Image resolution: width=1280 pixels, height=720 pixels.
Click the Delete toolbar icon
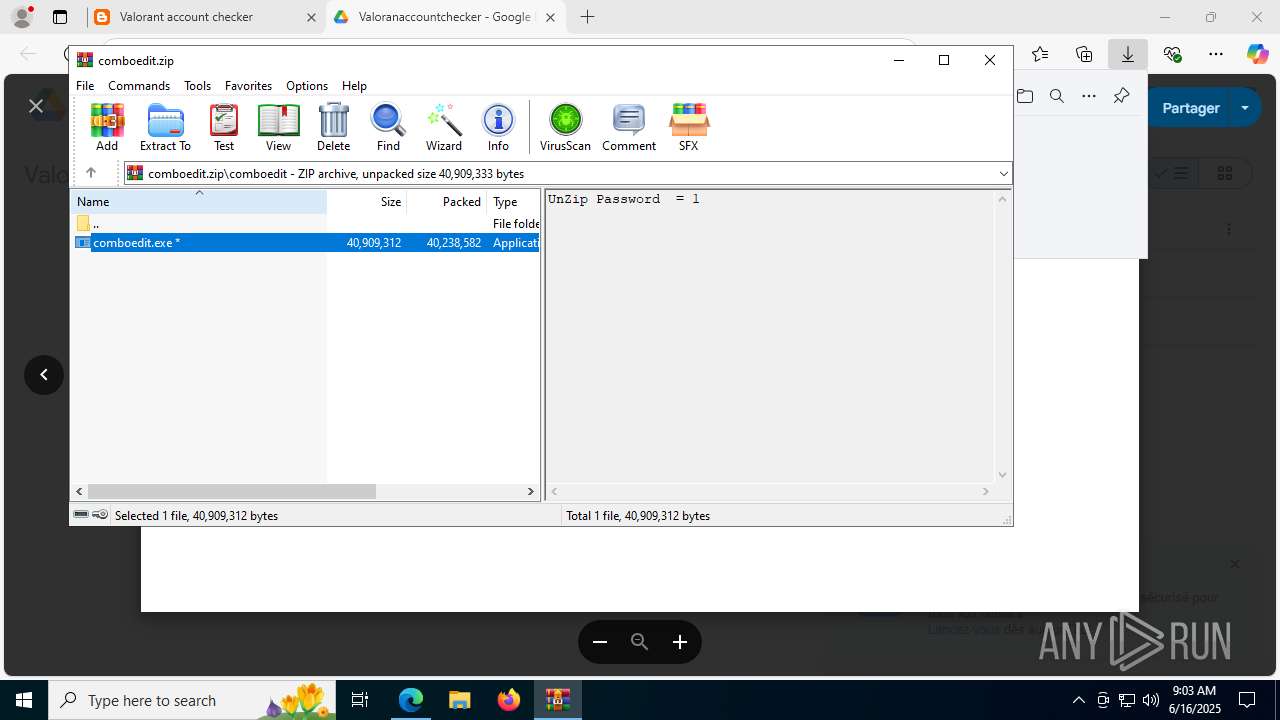(x=333, y=127)
